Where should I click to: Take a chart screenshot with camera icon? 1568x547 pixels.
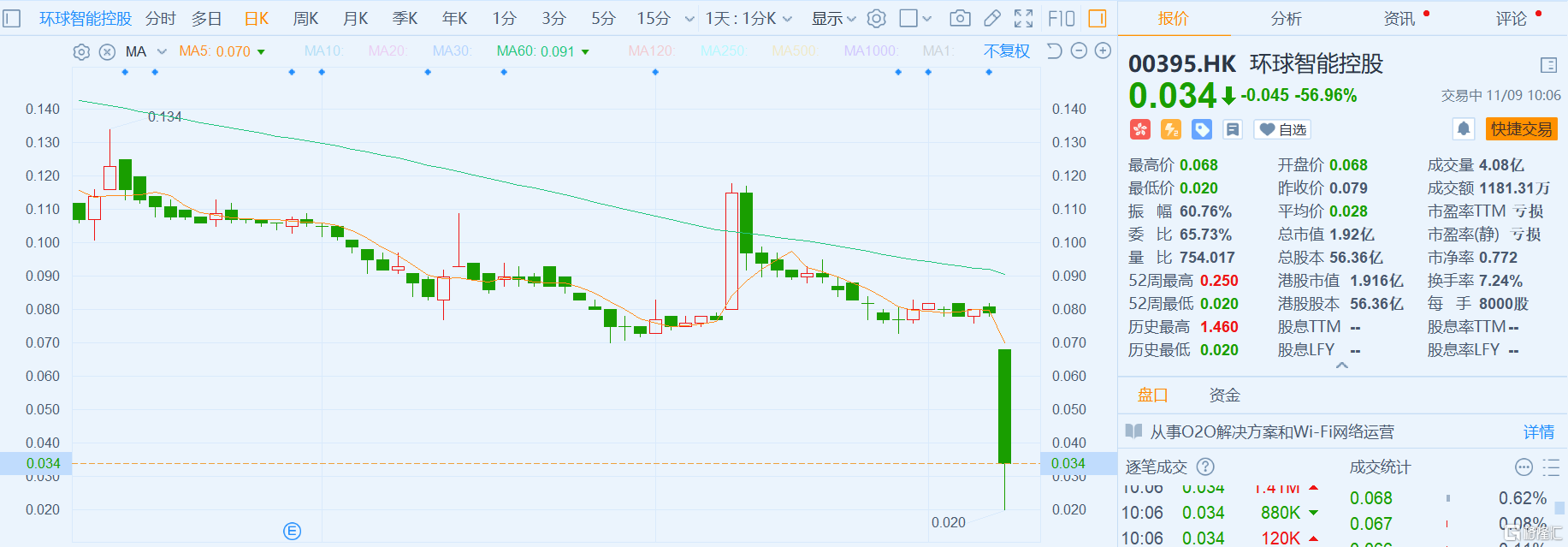[961, 18]
